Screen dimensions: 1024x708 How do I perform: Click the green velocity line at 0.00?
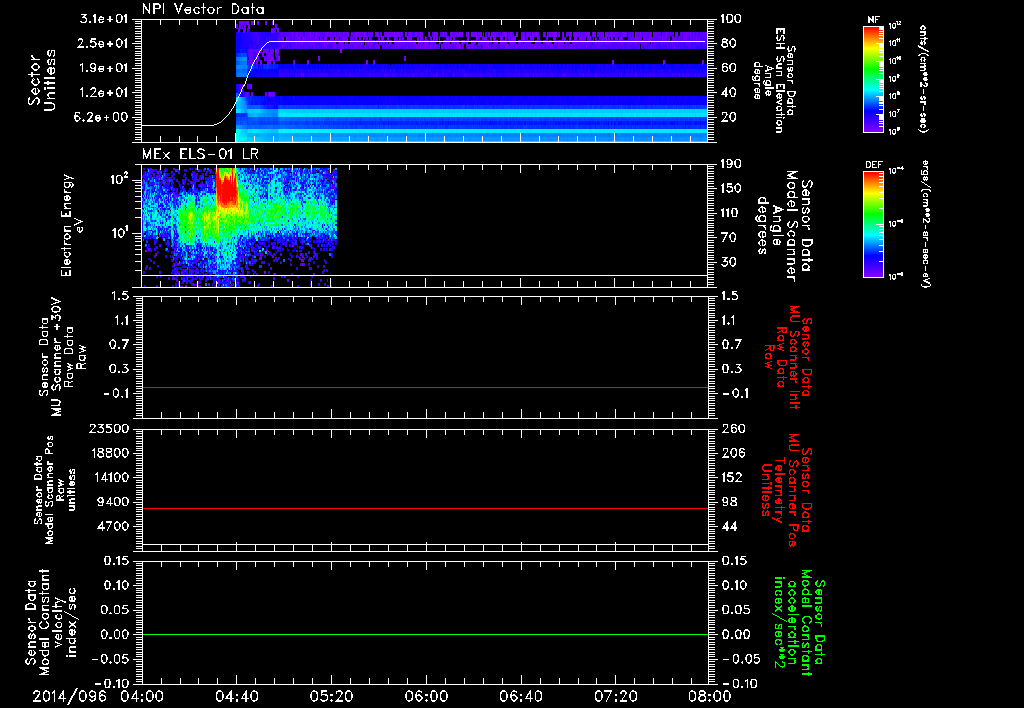pyautogui.click(x=424, y=634)
